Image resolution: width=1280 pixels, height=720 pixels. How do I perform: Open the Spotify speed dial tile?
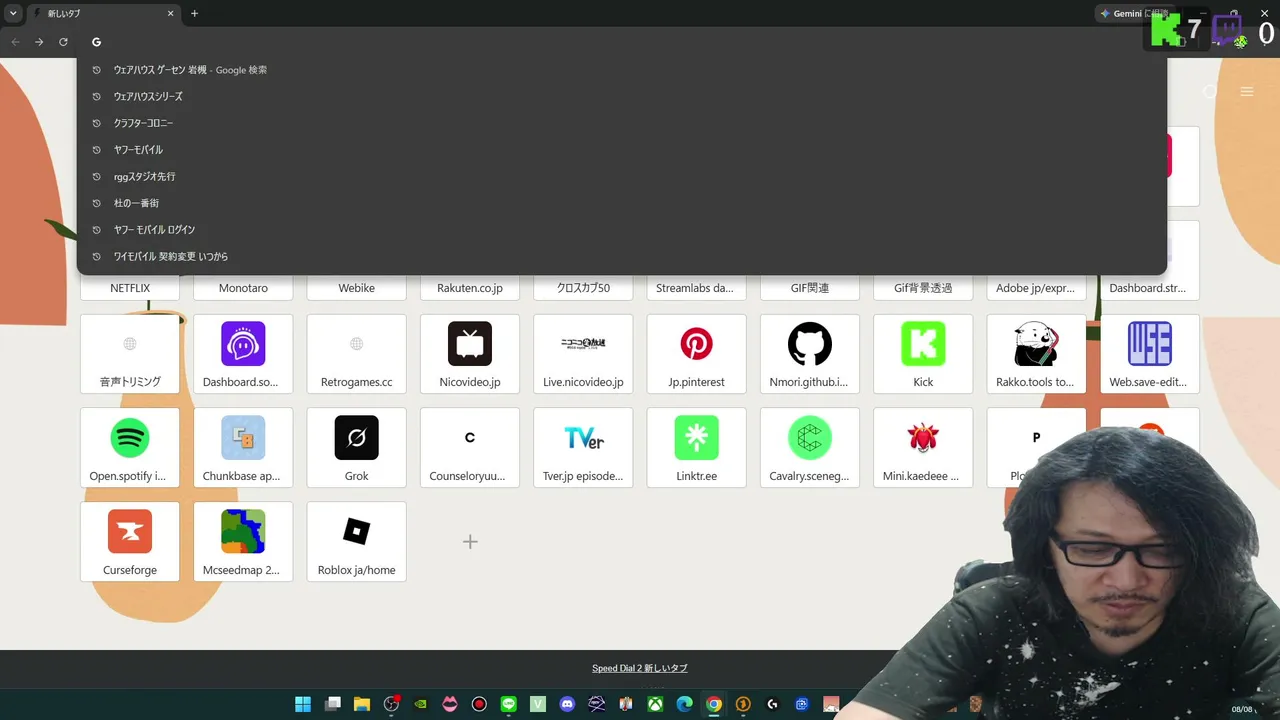point(130,447)
